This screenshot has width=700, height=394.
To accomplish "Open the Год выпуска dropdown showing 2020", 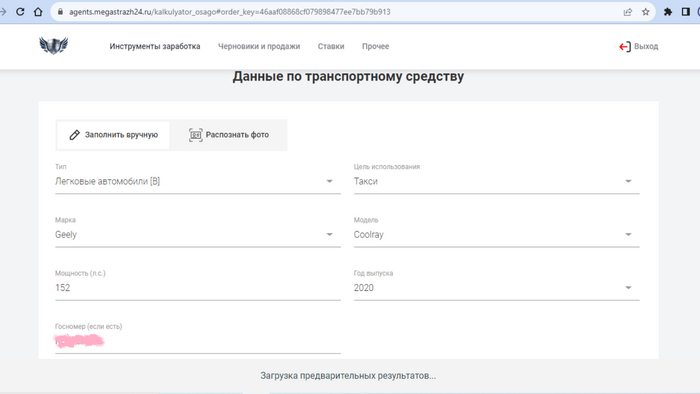I will [496, 287].
